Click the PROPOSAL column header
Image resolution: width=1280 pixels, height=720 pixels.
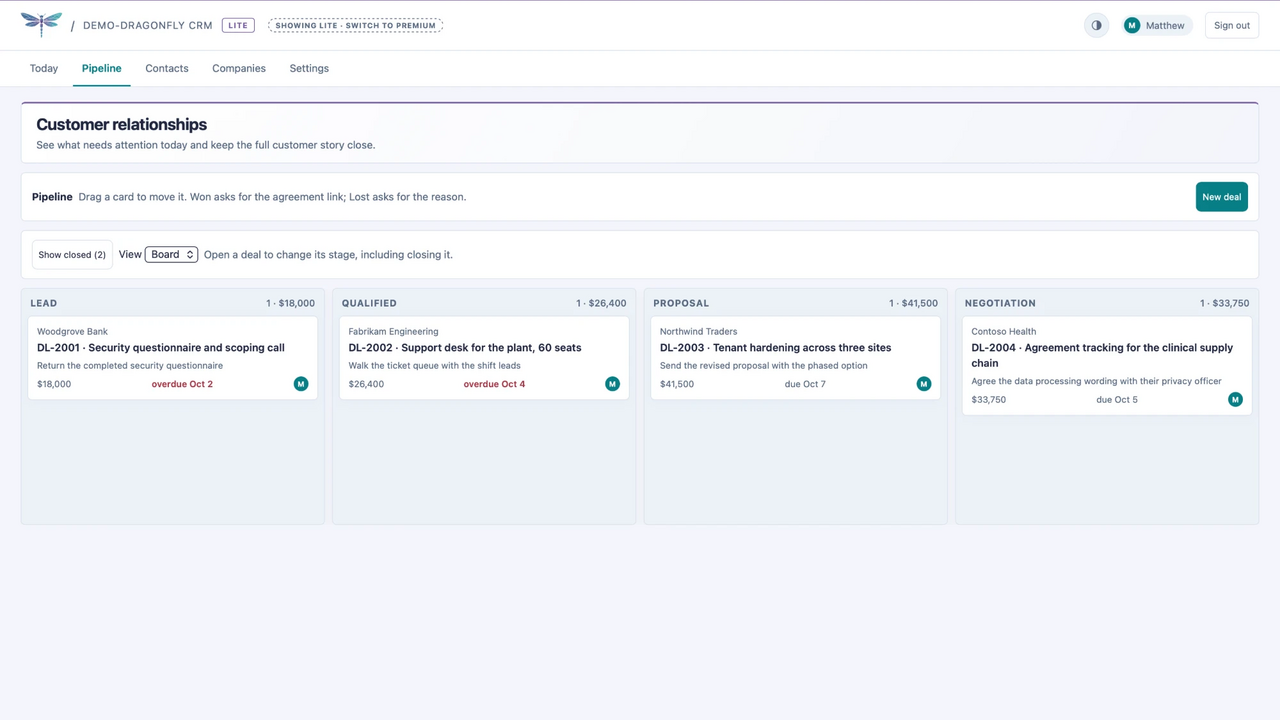(681, 303)
